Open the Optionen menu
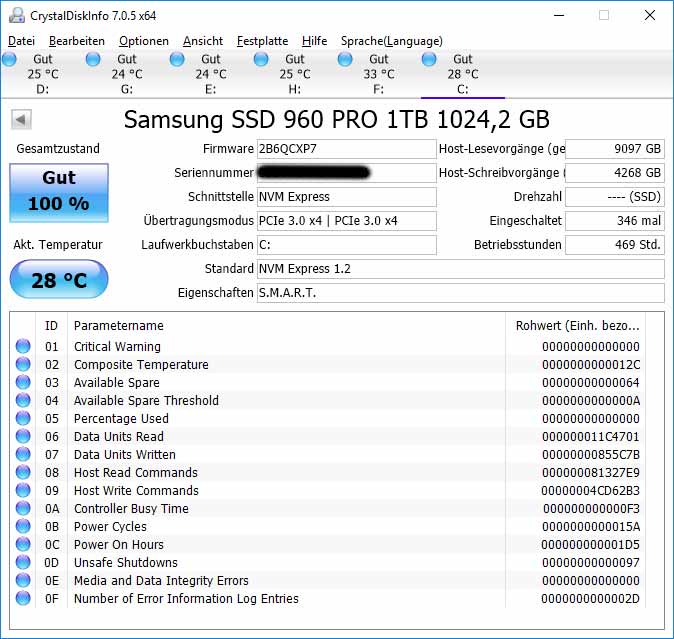 [144, 41]
